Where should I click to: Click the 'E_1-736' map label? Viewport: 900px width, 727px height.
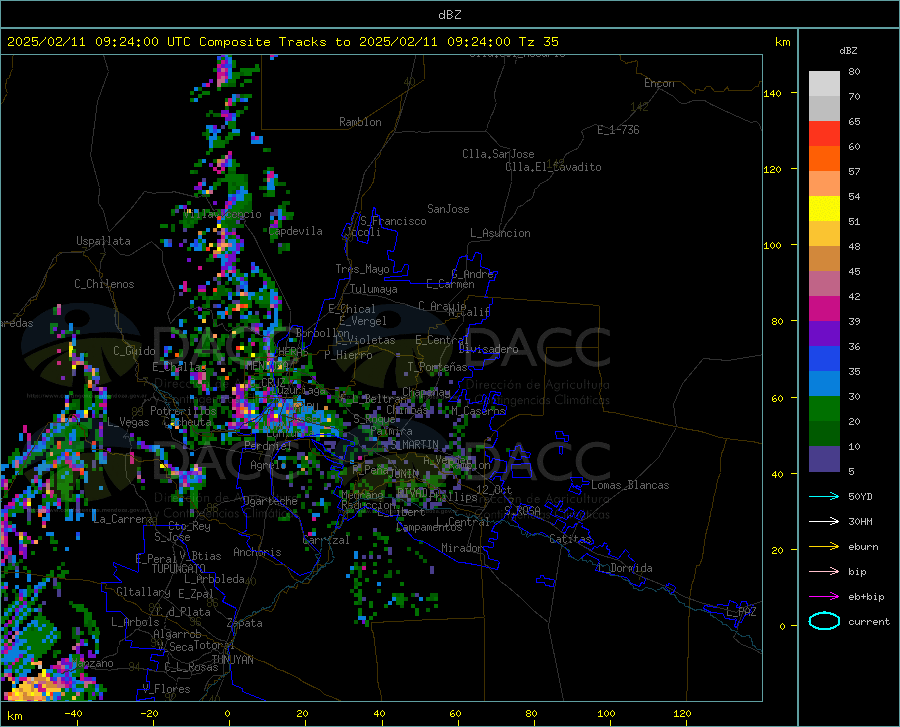pos(618,130)
